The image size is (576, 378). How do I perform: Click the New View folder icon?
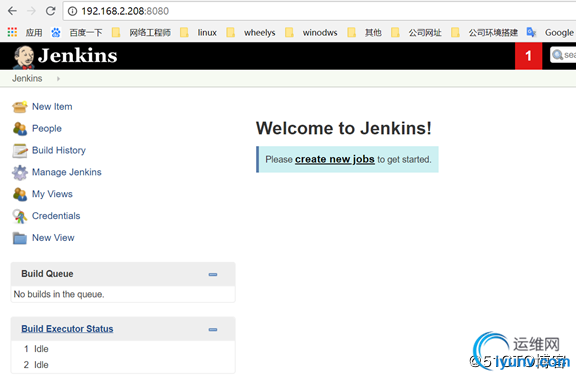(x=20, y=238)
